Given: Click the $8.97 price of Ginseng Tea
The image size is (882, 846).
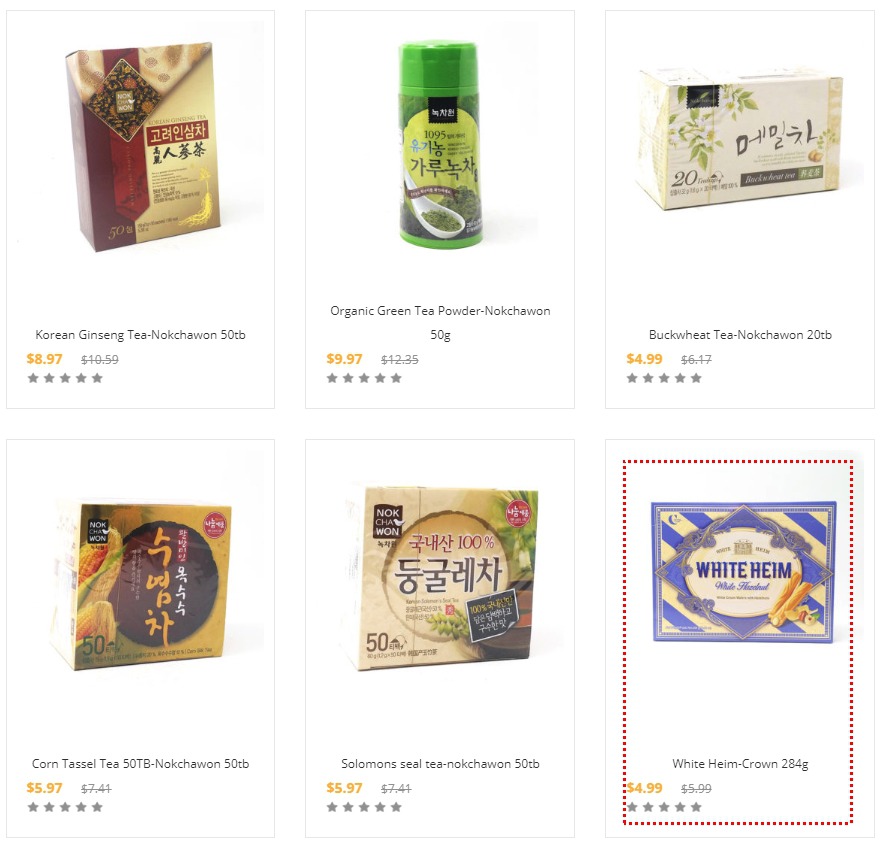Looking at the screenshot, I should coord(44,359).
